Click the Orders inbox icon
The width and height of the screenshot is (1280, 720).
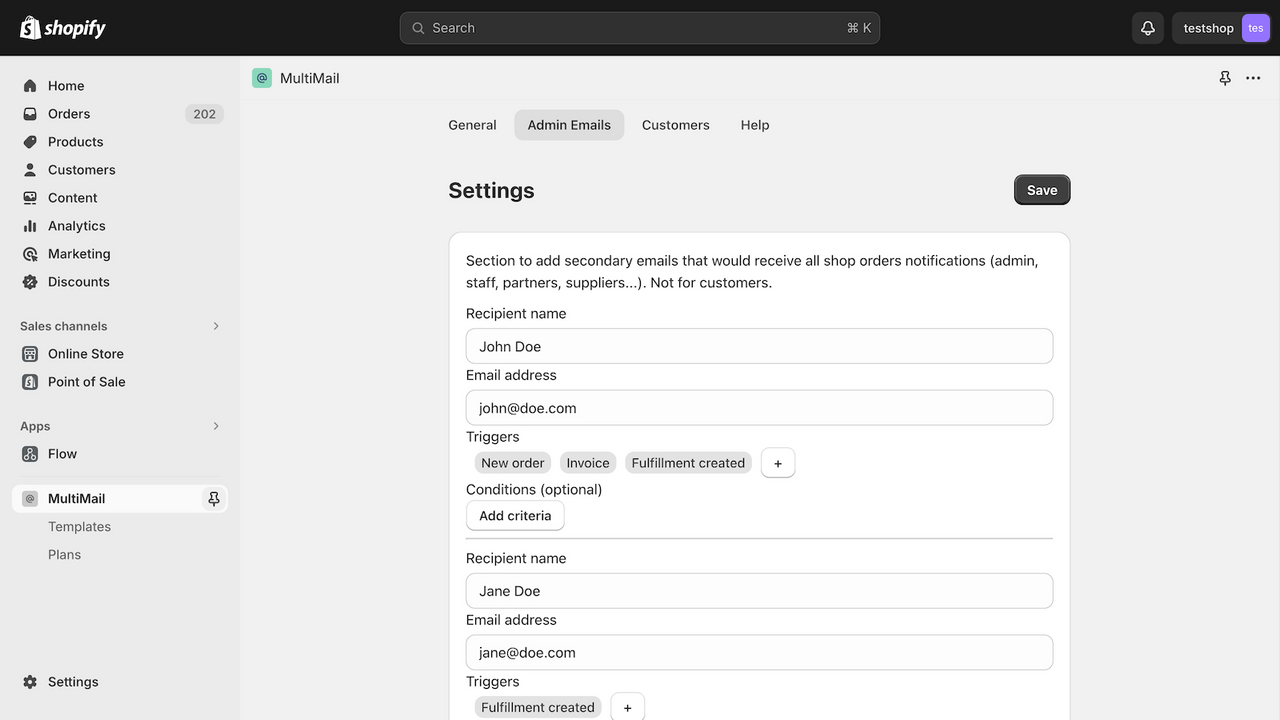coord(30,114)
